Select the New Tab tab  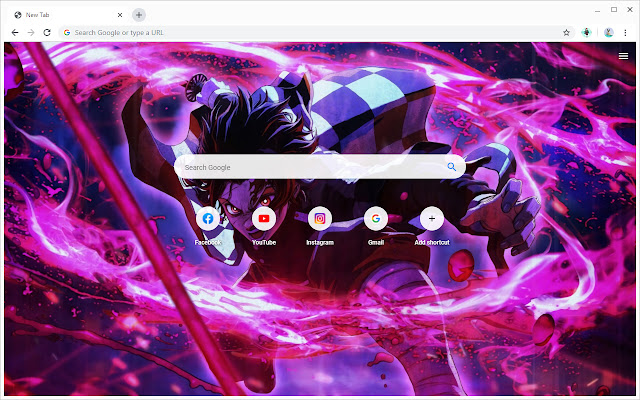coord(68,15)
